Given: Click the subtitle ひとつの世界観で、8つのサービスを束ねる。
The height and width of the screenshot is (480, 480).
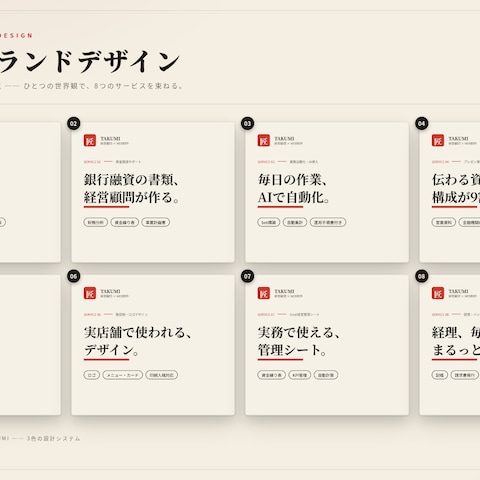Looking at the screenshot, I should [x=103, y=86].
